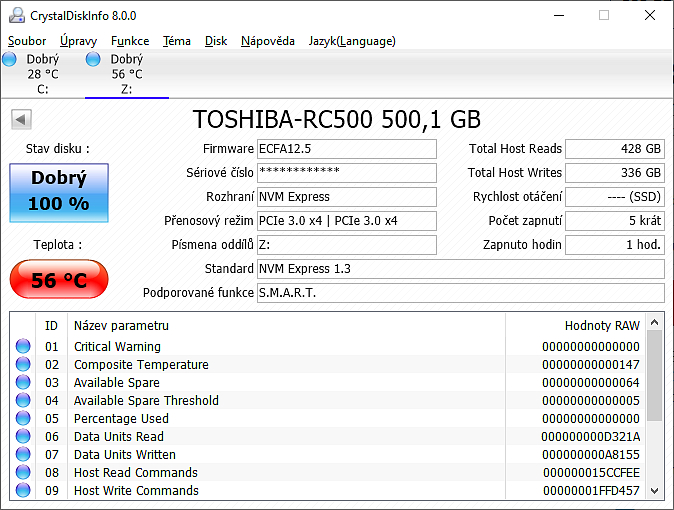Select the C: disk tab showing 28 °C

[43, 74]
